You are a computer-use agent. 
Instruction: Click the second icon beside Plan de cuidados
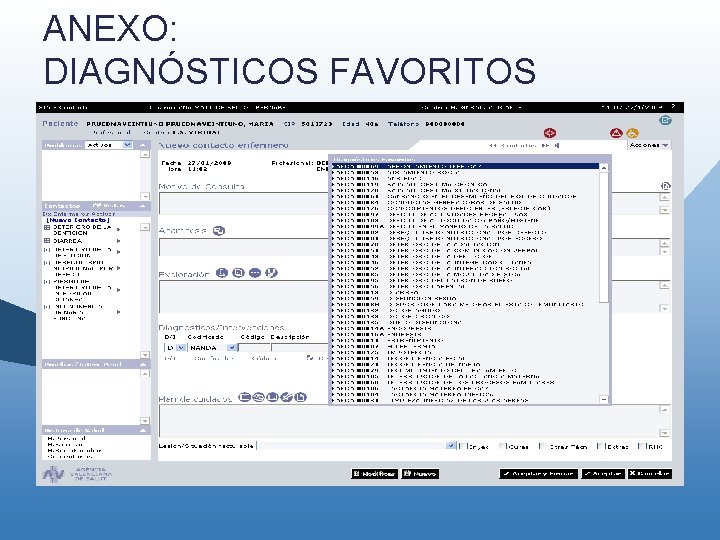click(x=259, y=397)
